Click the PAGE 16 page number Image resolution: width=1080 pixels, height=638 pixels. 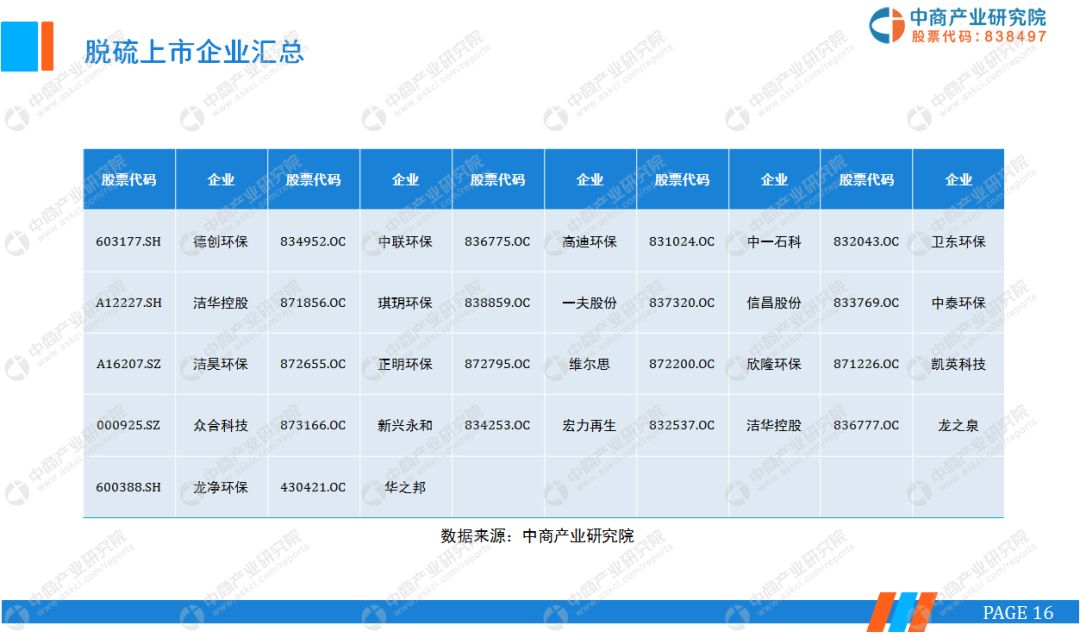pos(1018,613)
